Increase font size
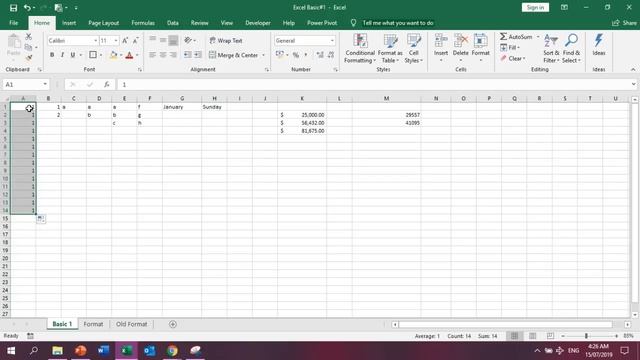640x360 pixels. click(x=125, y=40)
